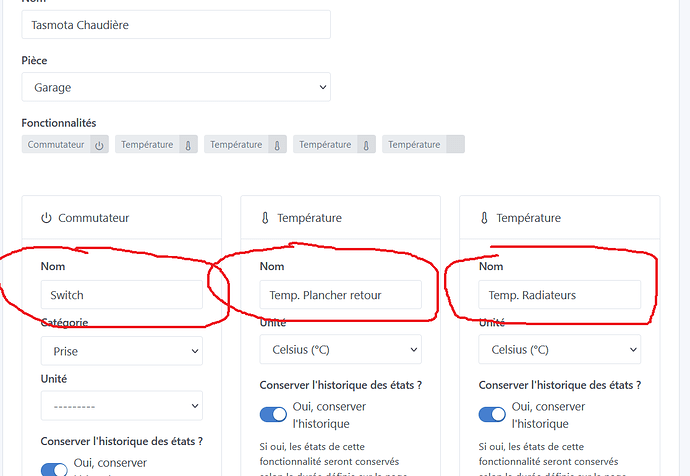
Task: Open Celsius unit dropdown for Temp. Plancher retour
Action: (340, 350)
